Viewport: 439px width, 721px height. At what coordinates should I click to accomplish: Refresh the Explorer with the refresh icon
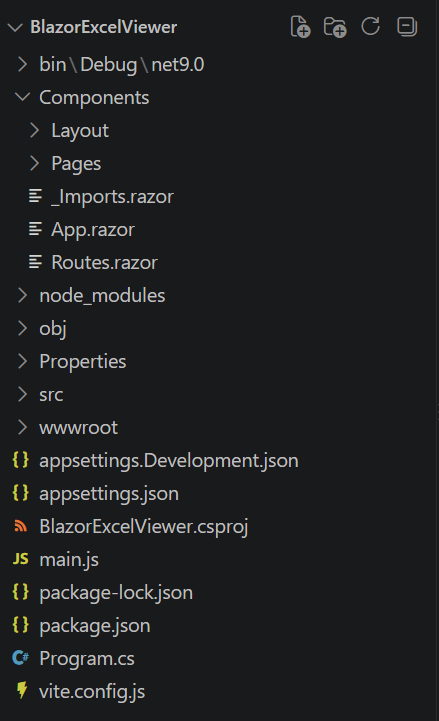[x=371, y=26]
